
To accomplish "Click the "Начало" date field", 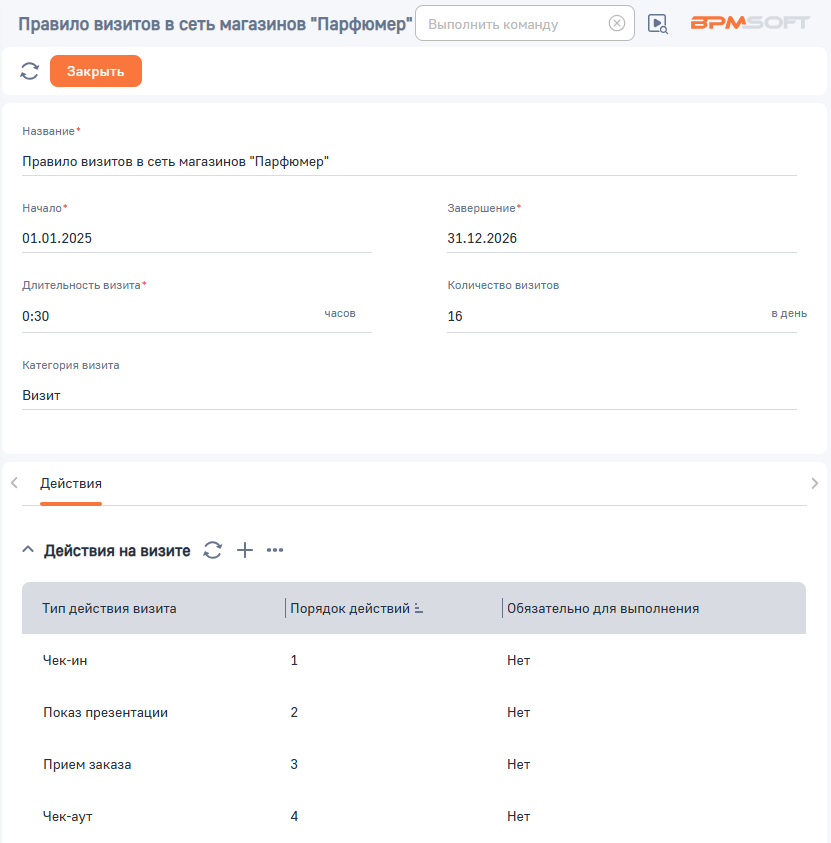I will point(196,238).
